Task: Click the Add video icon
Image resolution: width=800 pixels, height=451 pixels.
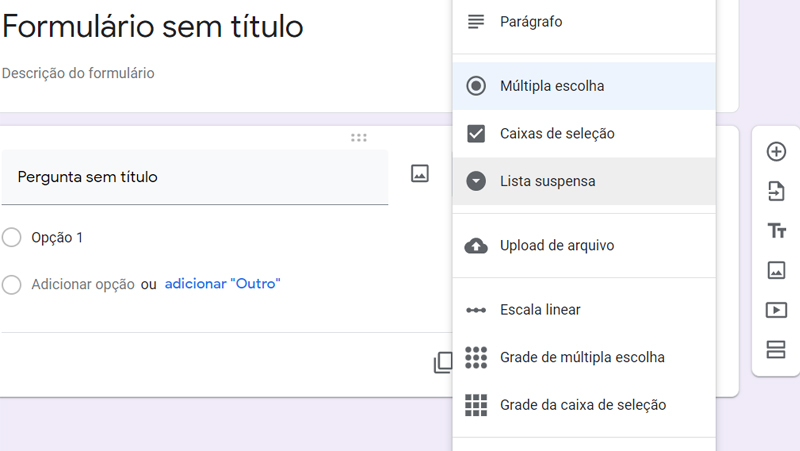Action: pyautogui.click(x=776, y=310)
